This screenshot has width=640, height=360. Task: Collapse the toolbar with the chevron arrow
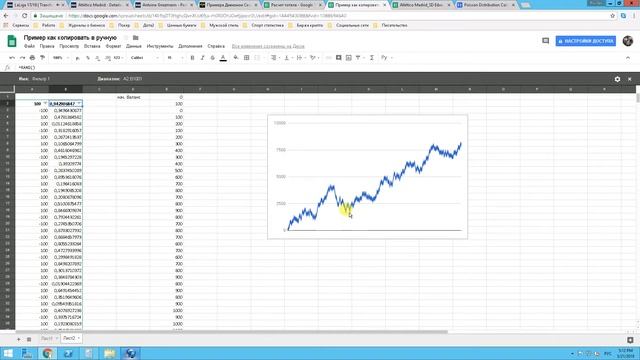click(x=628, y=58)
